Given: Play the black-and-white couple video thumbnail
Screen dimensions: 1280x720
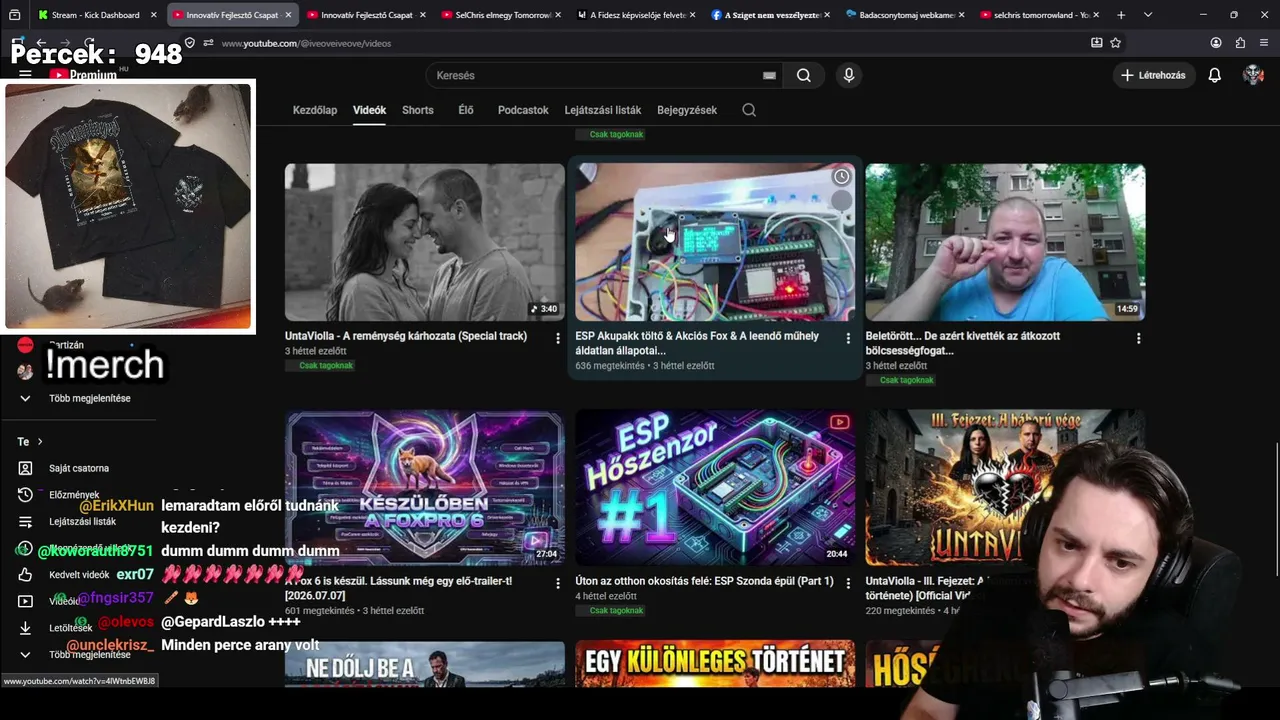Looking at the screenshot, I should pyautogui.click(x=425, y=242).
